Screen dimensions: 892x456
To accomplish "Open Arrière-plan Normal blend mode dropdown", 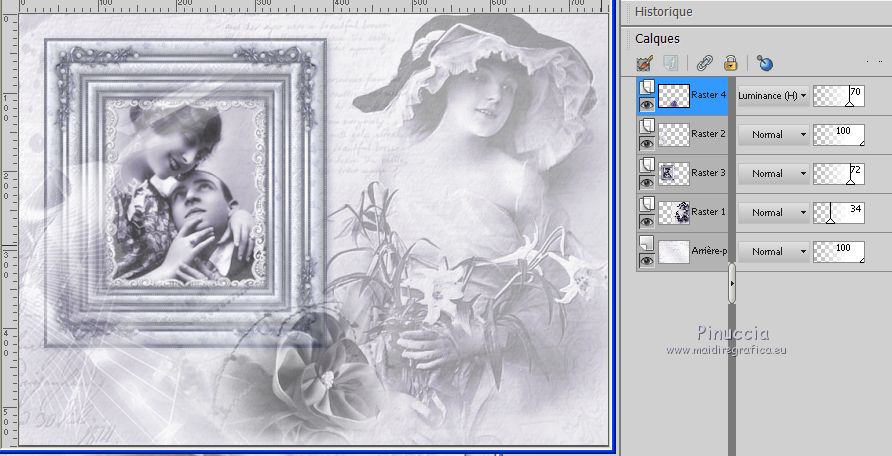I will click(x=773, y=251).
